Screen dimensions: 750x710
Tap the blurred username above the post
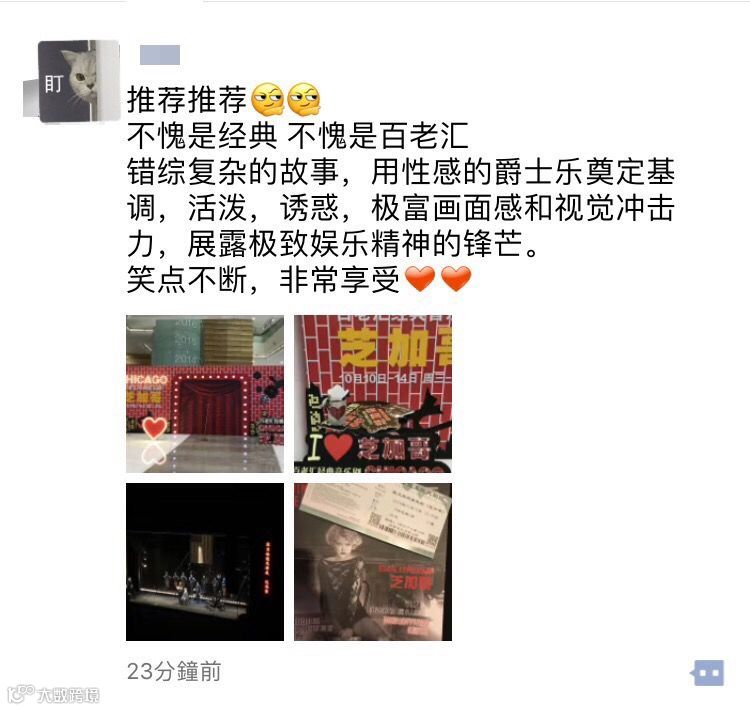tap(160, 55)
